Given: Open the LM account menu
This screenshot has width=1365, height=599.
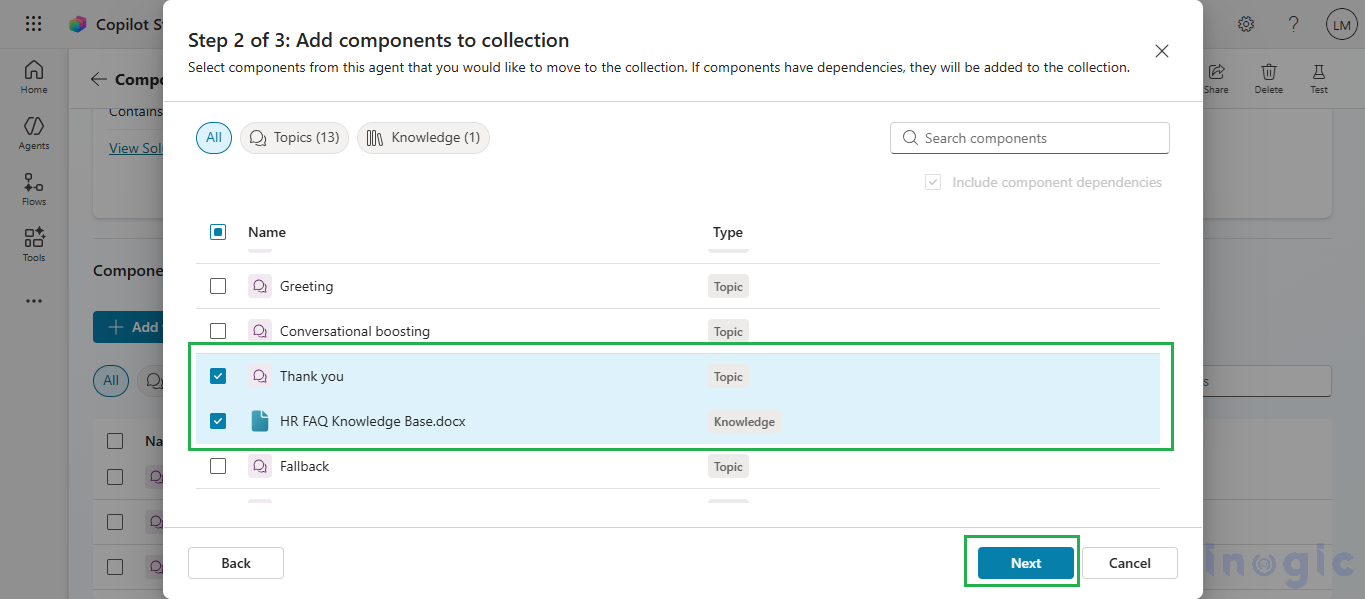Looking at the screenshot, I should click(x=1341, y=23).
